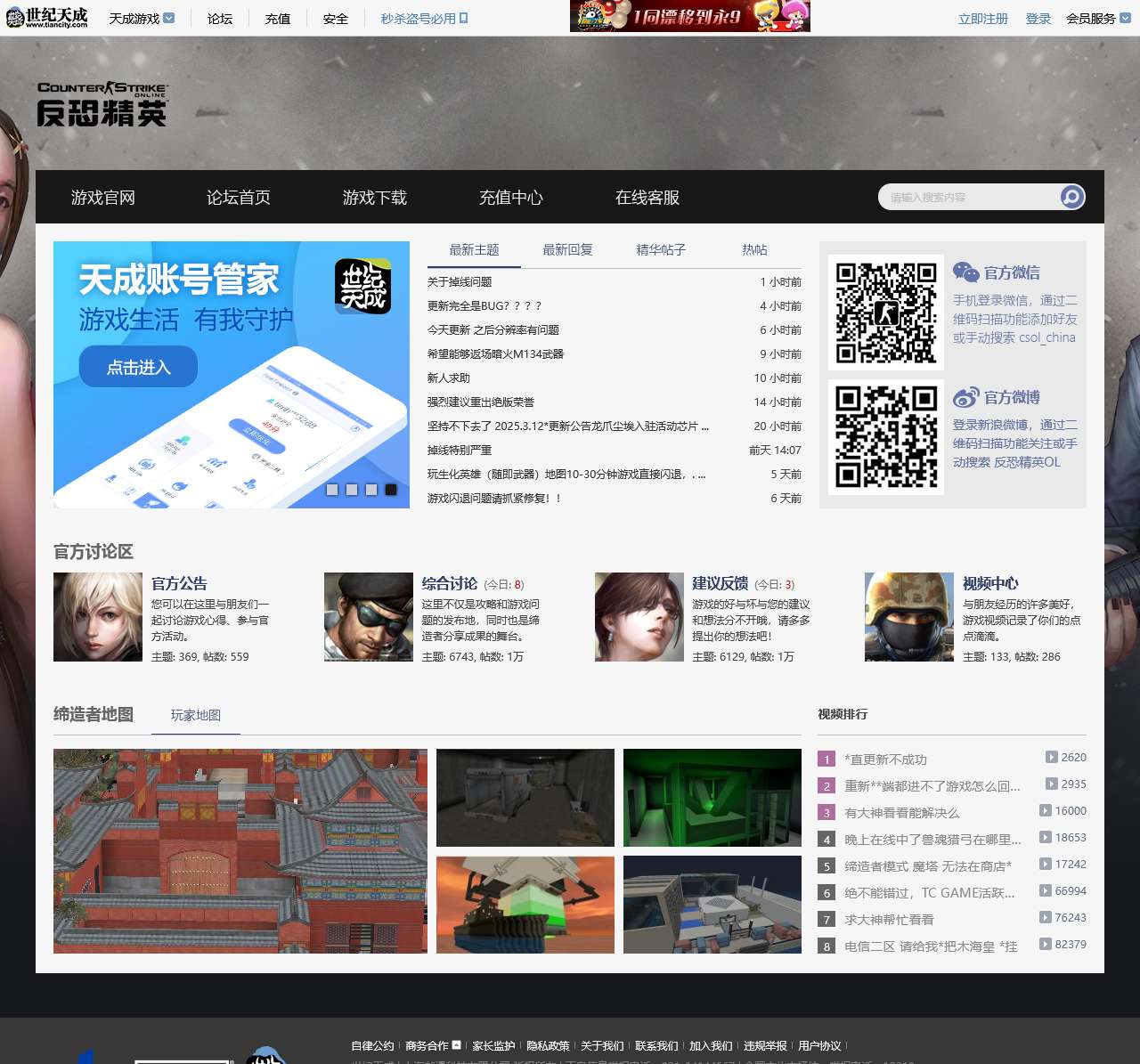Screen dimensions: 1140x1064
Task: Click the 登录 link
Action: coord(1038,18)
